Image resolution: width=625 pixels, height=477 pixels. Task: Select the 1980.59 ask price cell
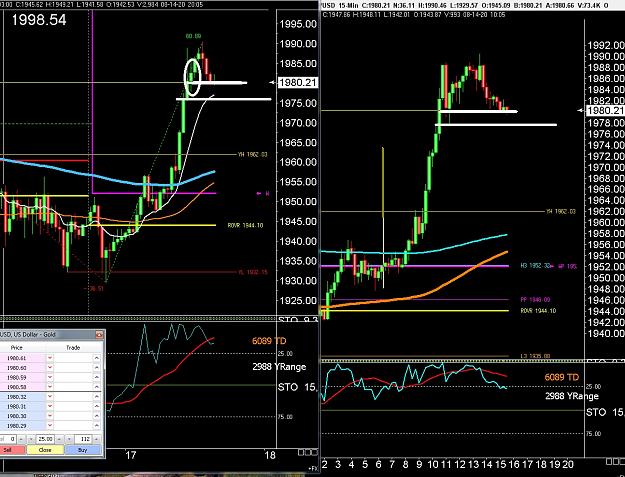(x=23, y=377)
